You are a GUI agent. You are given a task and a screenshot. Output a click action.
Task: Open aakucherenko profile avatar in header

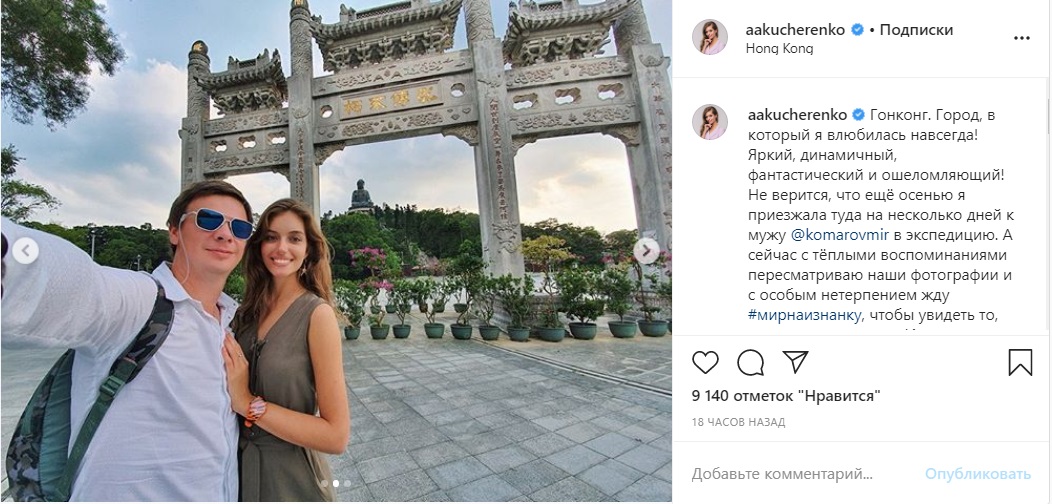tap(710, 37)
